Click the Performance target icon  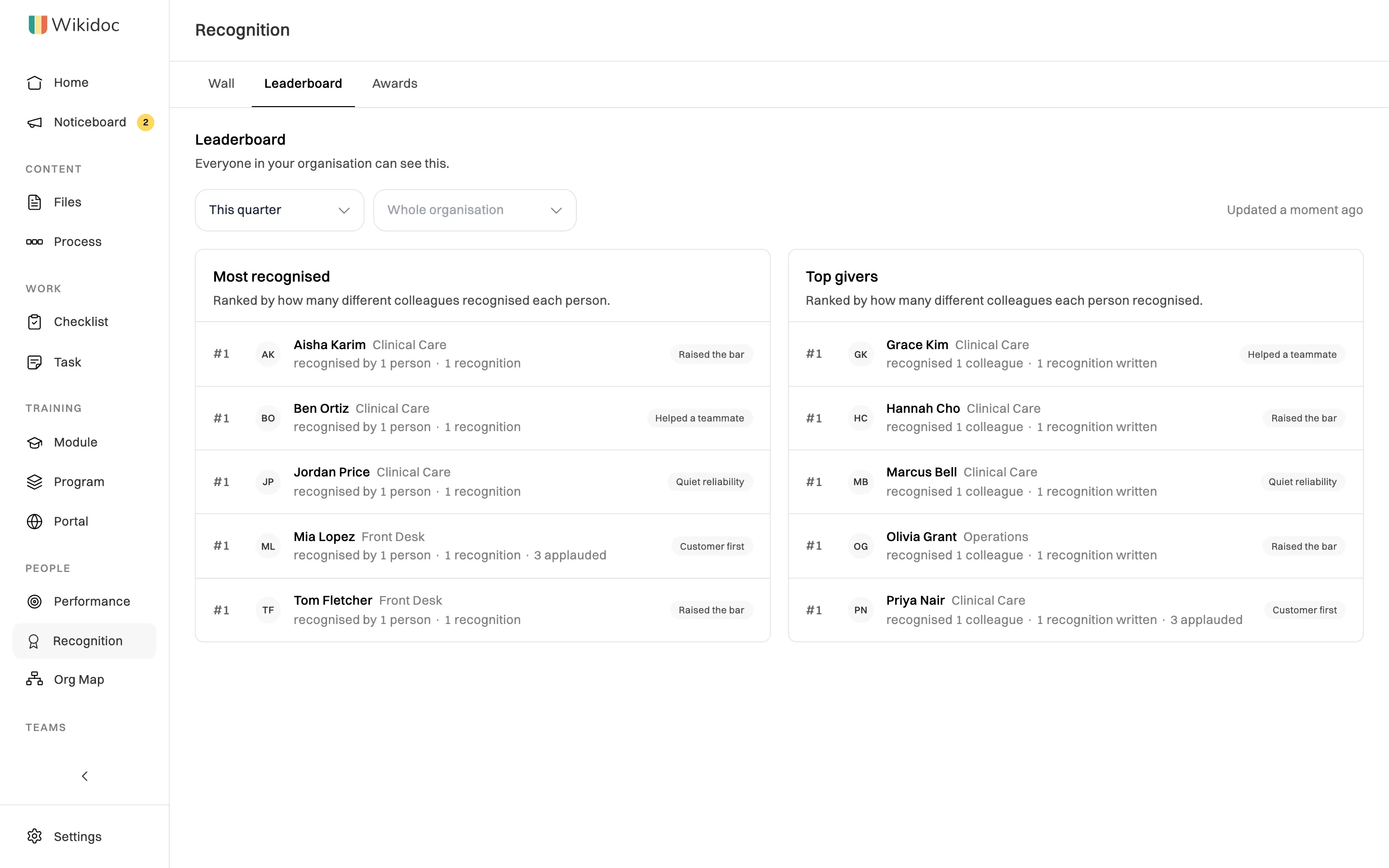pos(34,601)
